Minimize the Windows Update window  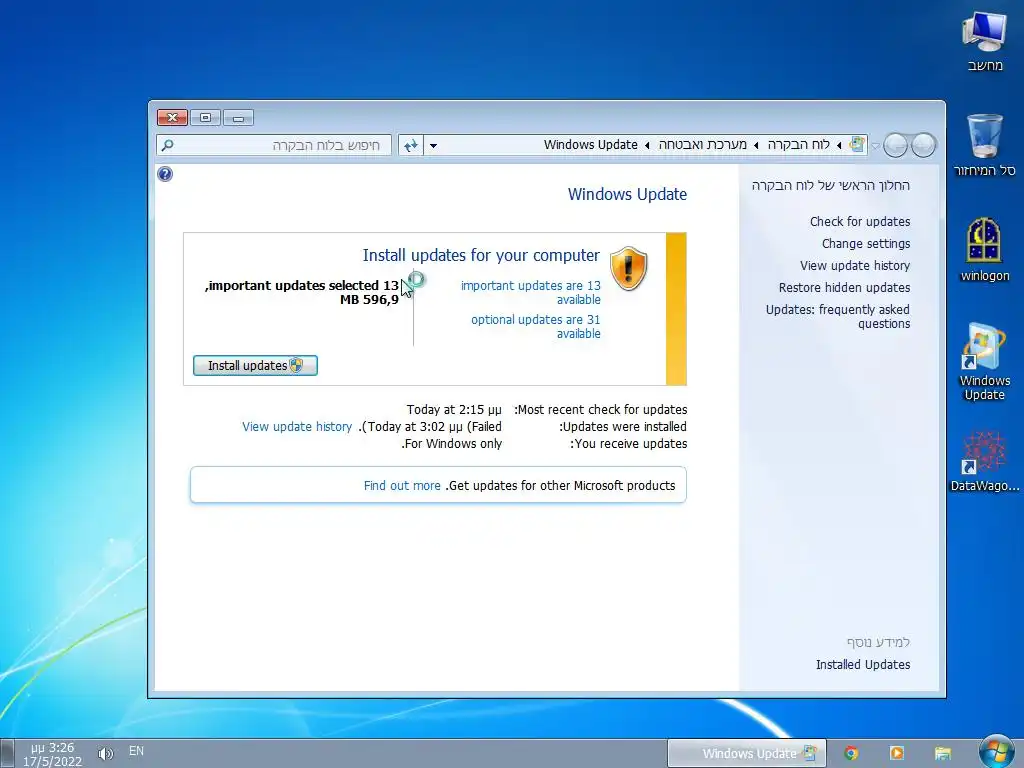pyautogui.click(x=238, y=118)
